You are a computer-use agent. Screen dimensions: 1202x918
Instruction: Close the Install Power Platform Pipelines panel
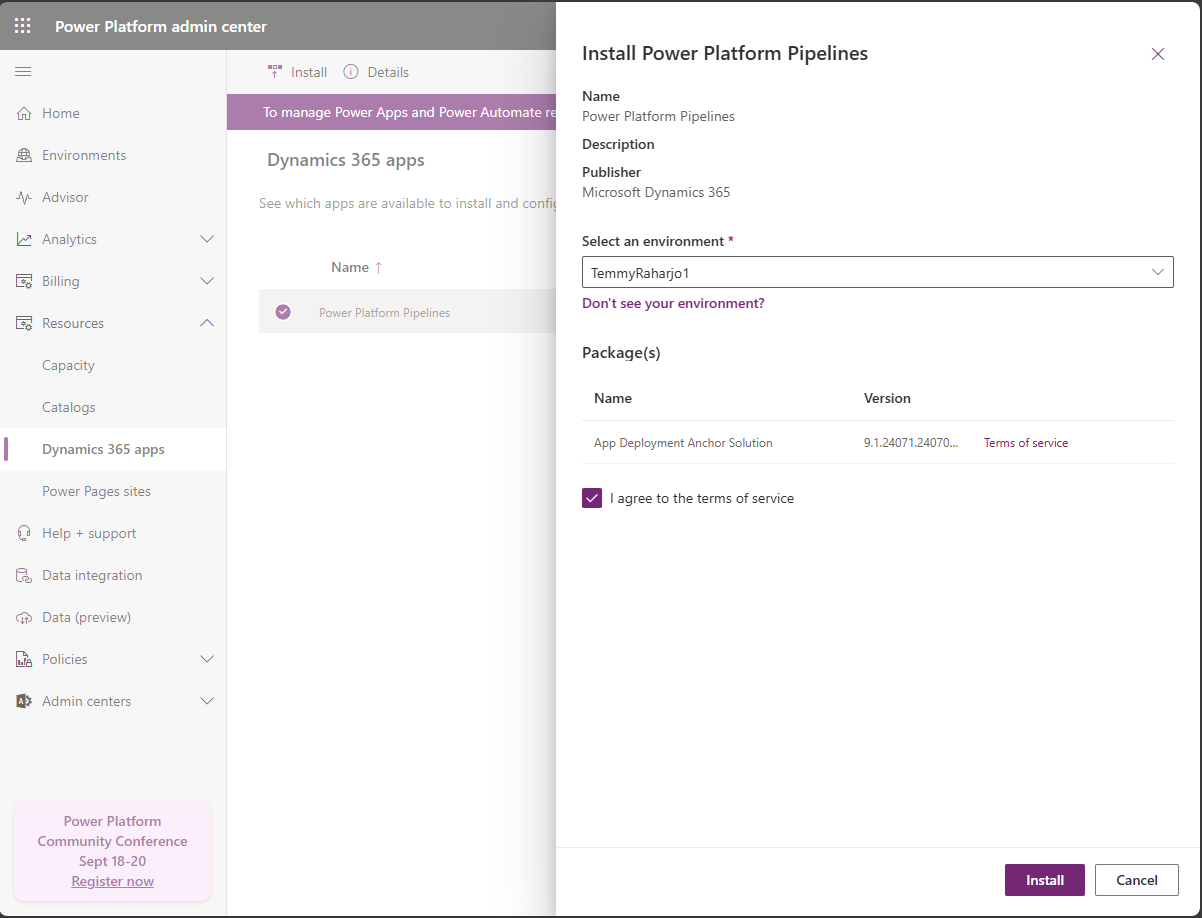1158,54
